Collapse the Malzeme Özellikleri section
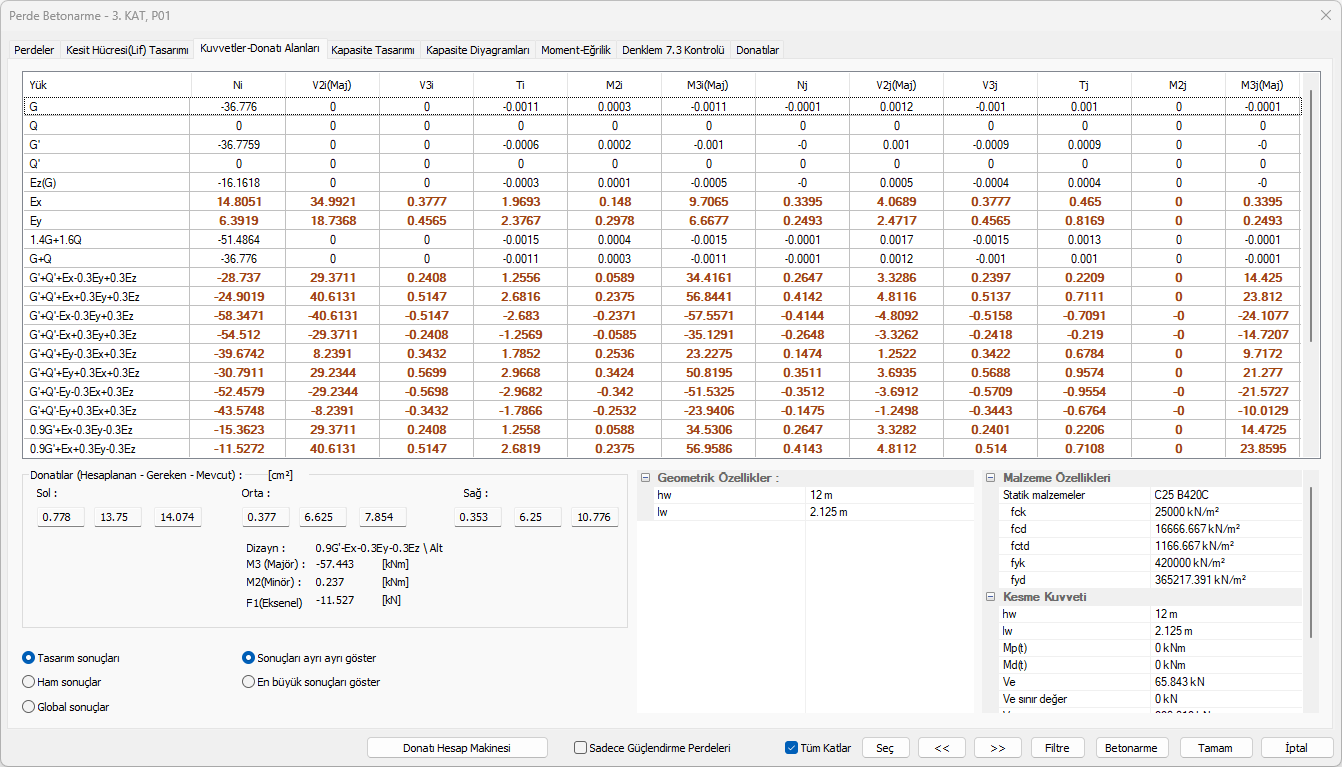 [x=991, y=478]
